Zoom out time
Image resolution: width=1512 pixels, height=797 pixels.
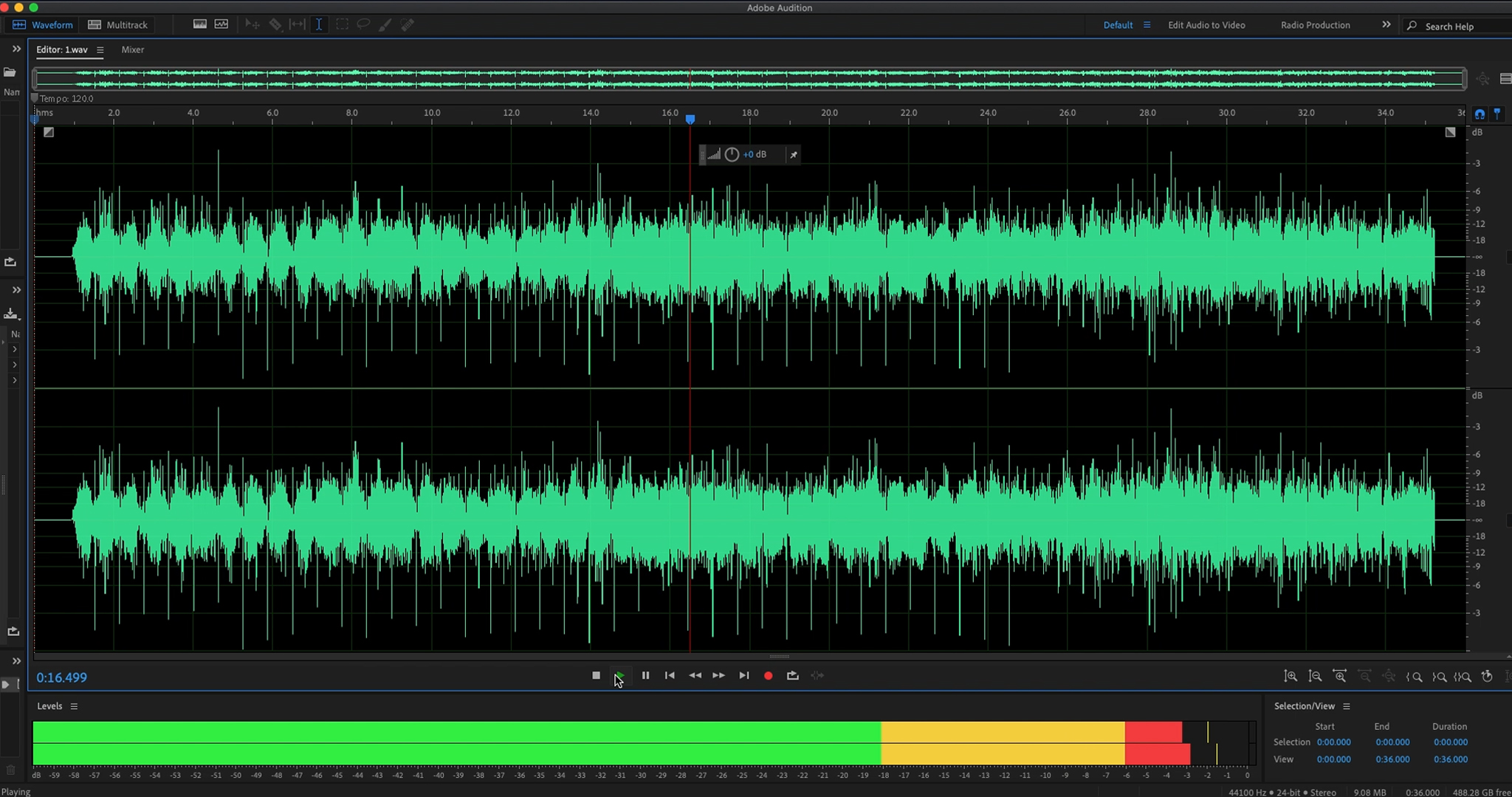point(1365,676)
